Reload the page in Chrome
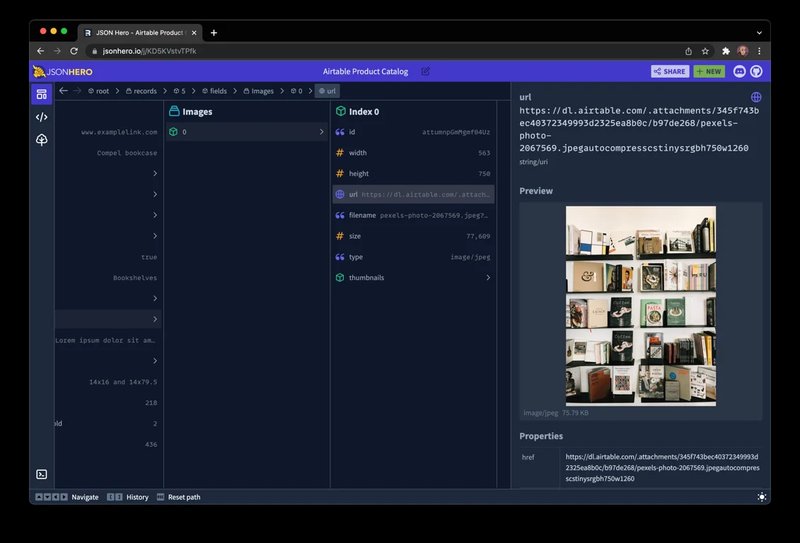The width and height of the screenshot is (800, 543). tap(74, 50)
